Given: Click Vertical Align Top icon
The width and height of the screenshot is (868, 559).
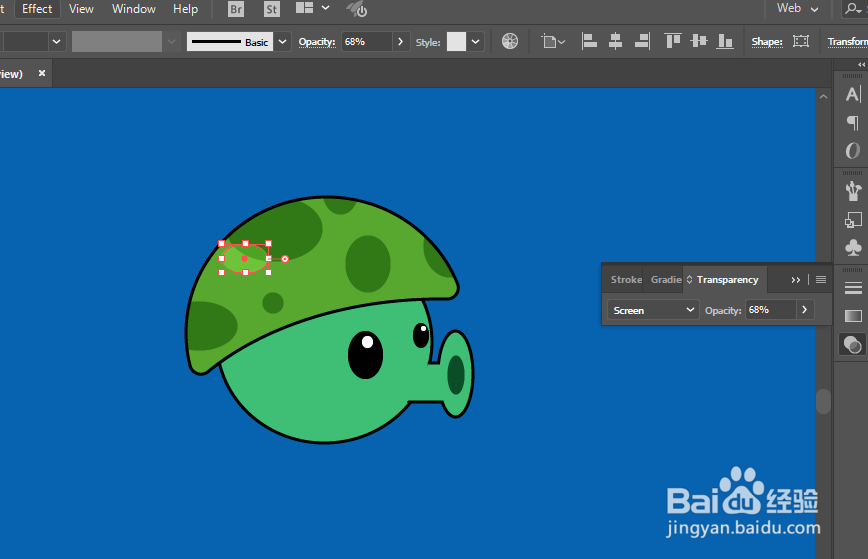Looking at the screenshot, I should point(673,41).
